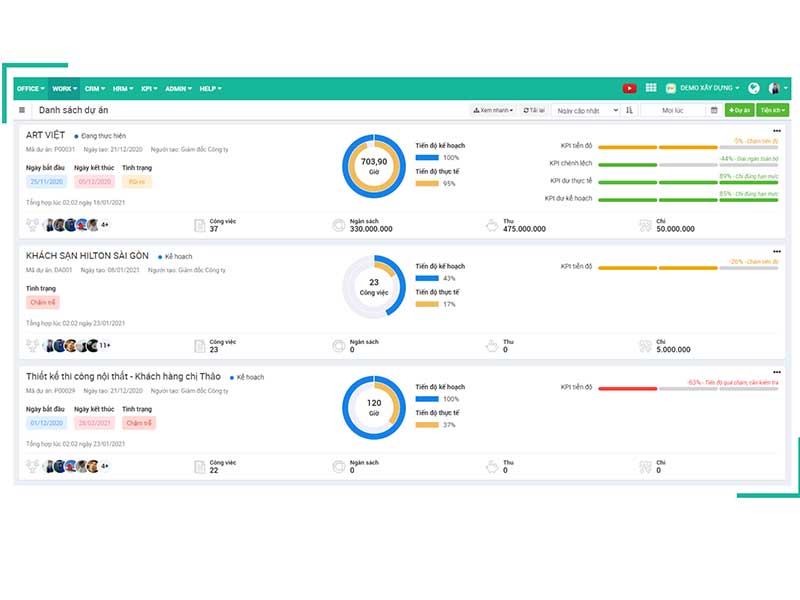
Task: Open the Tiện ích dropdown button
Action: click(x=772, y=110)
